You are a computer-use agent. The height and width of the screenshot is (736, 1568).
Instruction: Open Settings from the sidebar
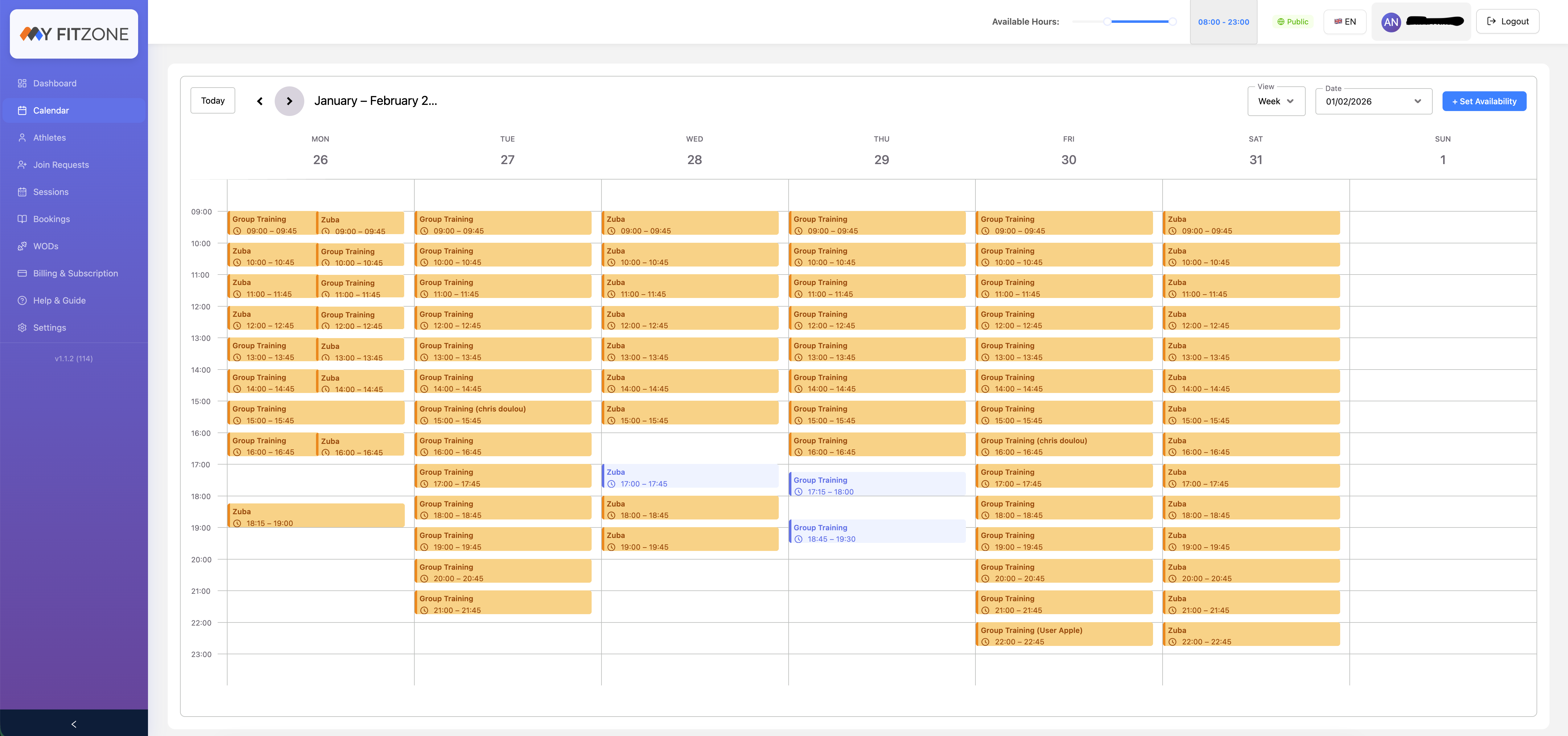(x=49, y=327)
